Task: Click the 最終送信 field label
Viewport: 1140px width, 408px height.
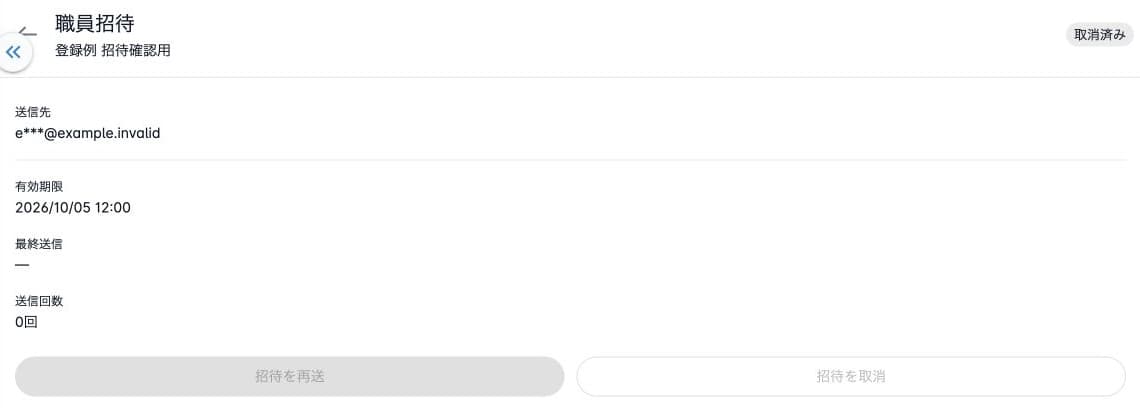Action: pyautogui.click(x=39, y=244)
